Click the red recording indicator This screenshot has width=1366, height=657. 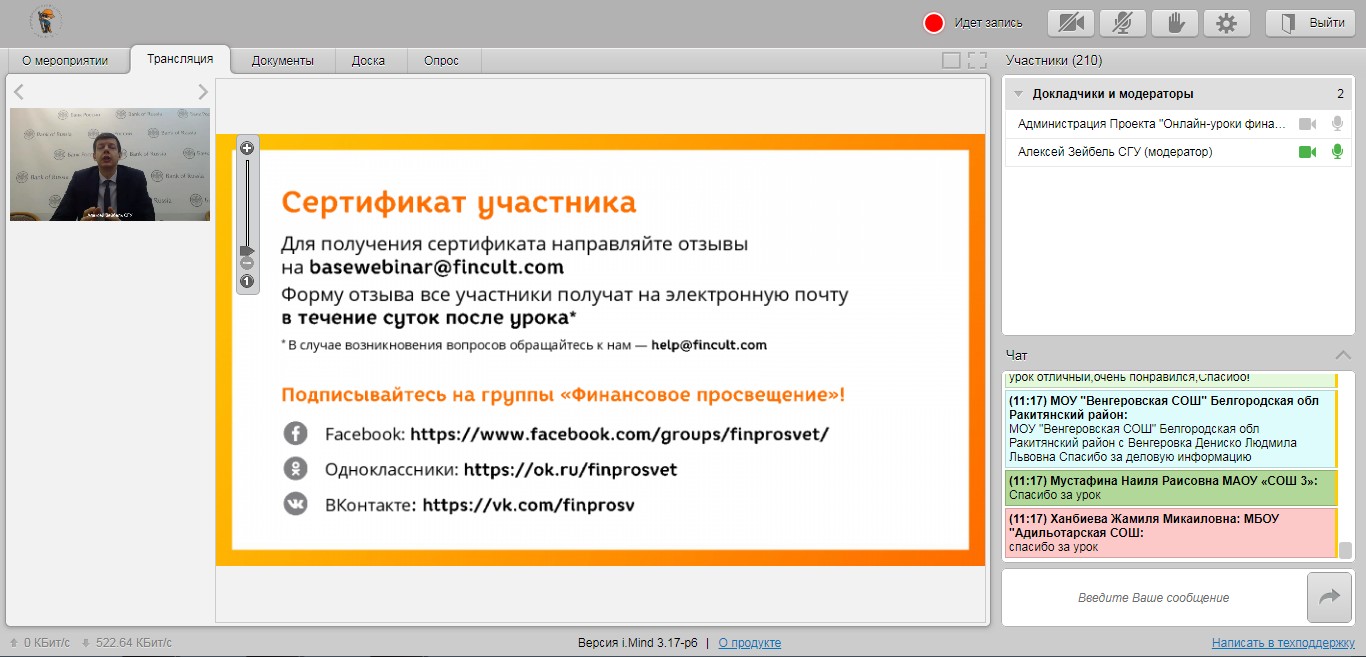pos(934,23)
